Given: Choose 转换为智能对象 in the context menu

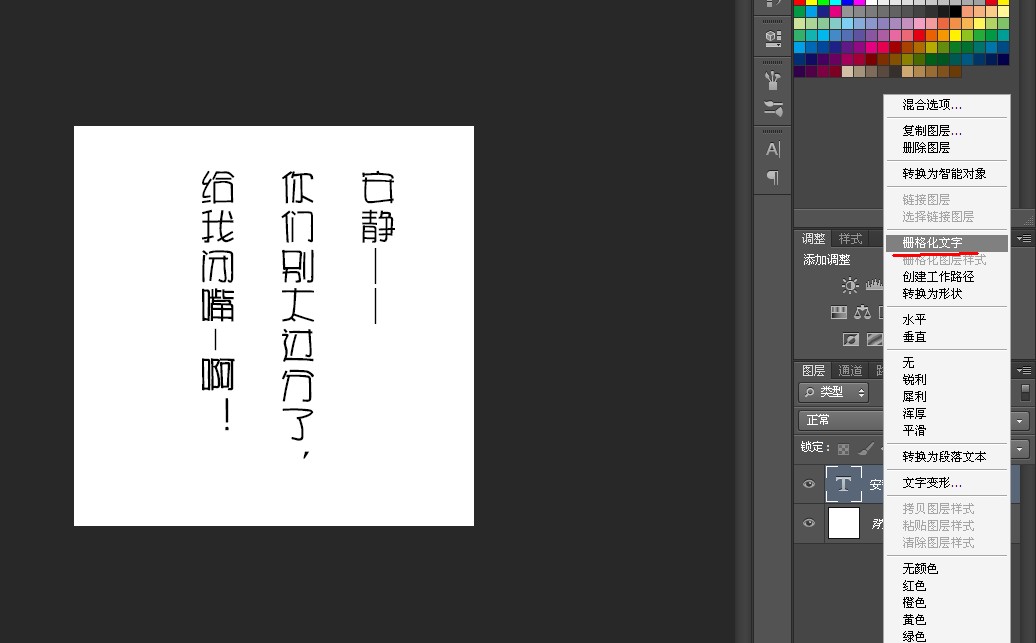Looking at the screenshot, I should [946, 174].
